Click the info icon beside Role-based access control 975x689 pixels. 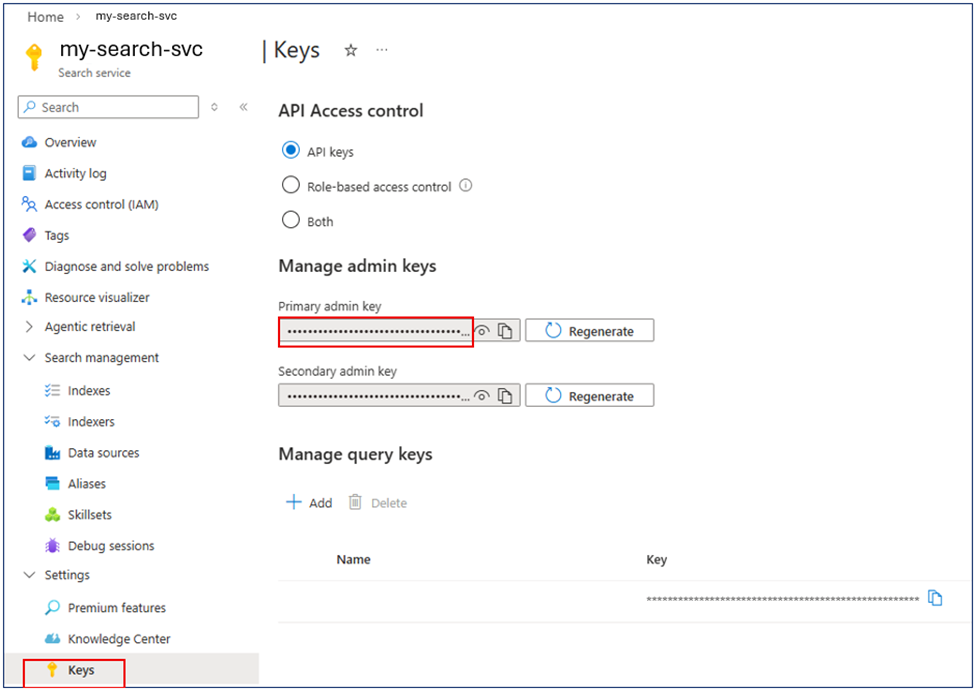(x=465, y=185)
